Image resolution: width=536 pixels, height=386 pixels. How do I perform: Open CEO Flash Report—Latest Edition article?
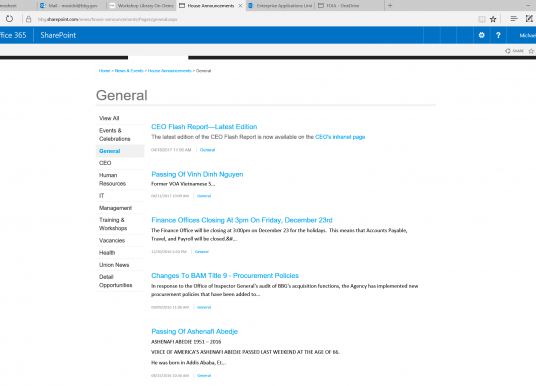tap(204, 127)
